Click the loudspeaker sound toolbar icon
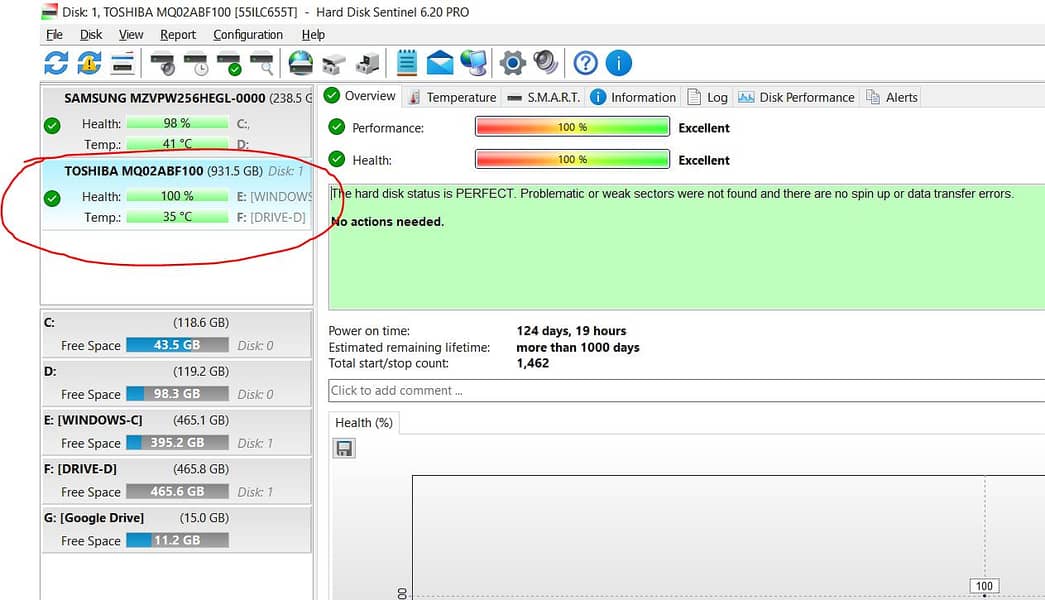This screenshot has height=600, width=1045. (x=546, y=63)
